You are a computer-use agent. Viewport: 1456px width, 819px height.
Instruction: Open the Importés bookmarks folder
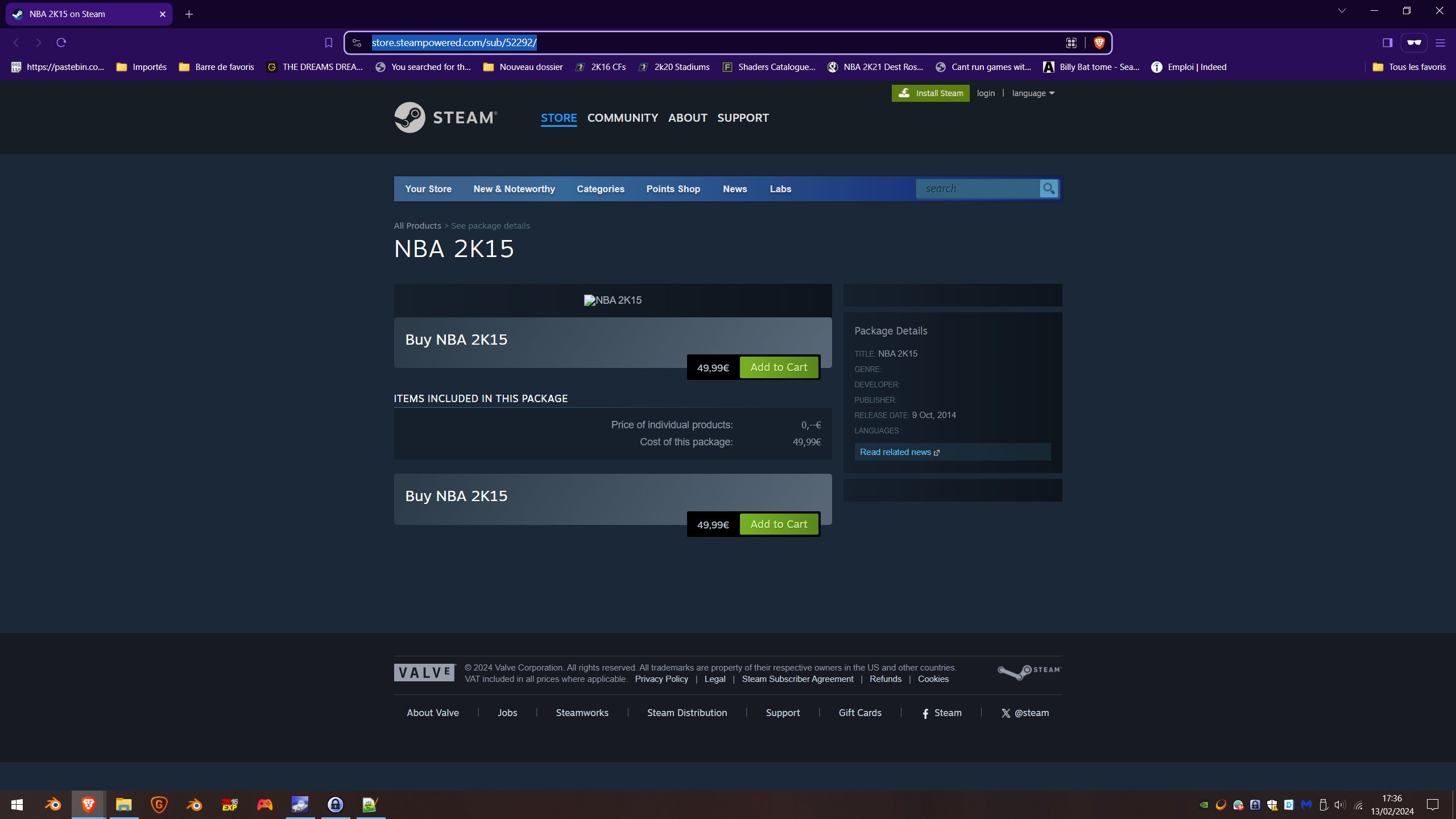pos(142,67)
